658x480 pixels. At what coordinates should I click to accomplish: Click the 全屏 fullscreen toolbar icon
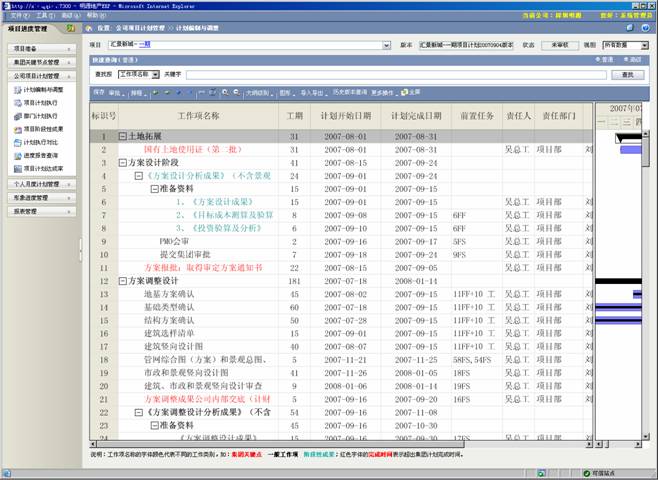tap(410, 92)
